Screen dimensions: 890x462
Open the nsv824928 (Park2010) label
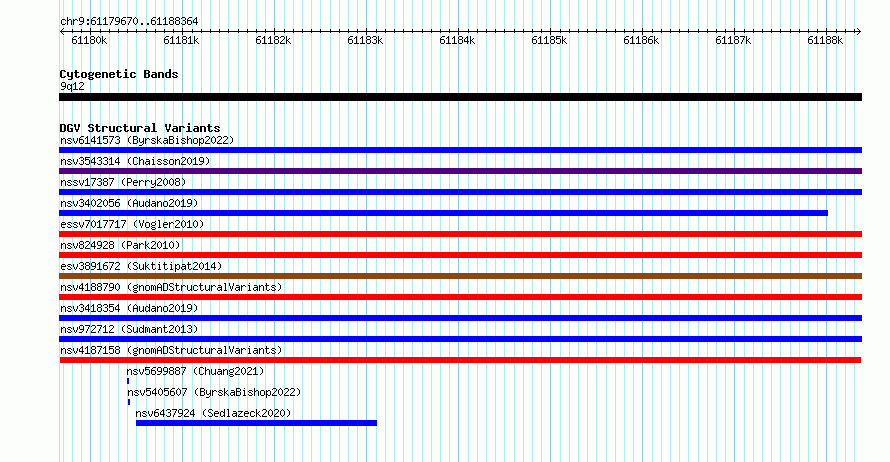click(x=120, y=245)
